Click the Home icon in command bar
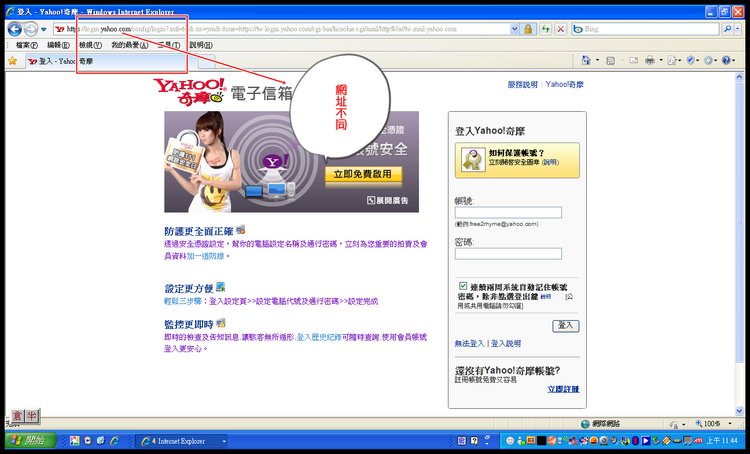The image size is (750, 454). pos(586,60)
